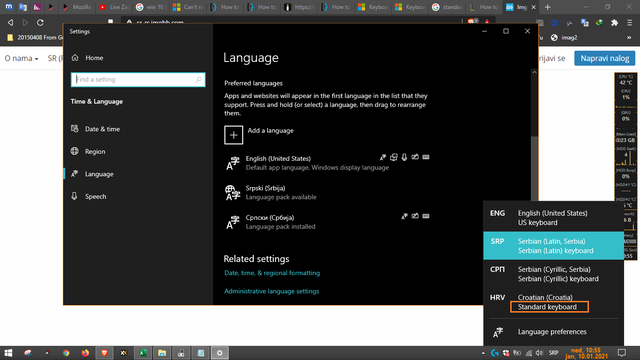Open File Explorer from the taskbar
This screenshot has width=640, height=360.
(x=162, y=353)
